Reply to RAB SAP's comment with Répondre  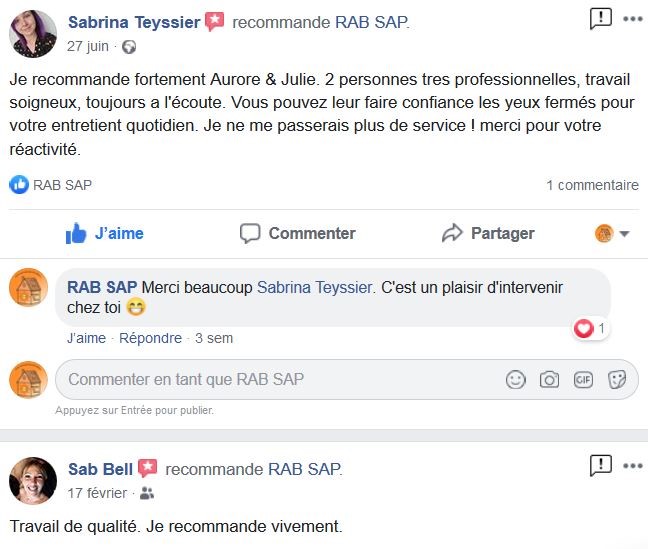pyautogui.click(x=150, y=338)
